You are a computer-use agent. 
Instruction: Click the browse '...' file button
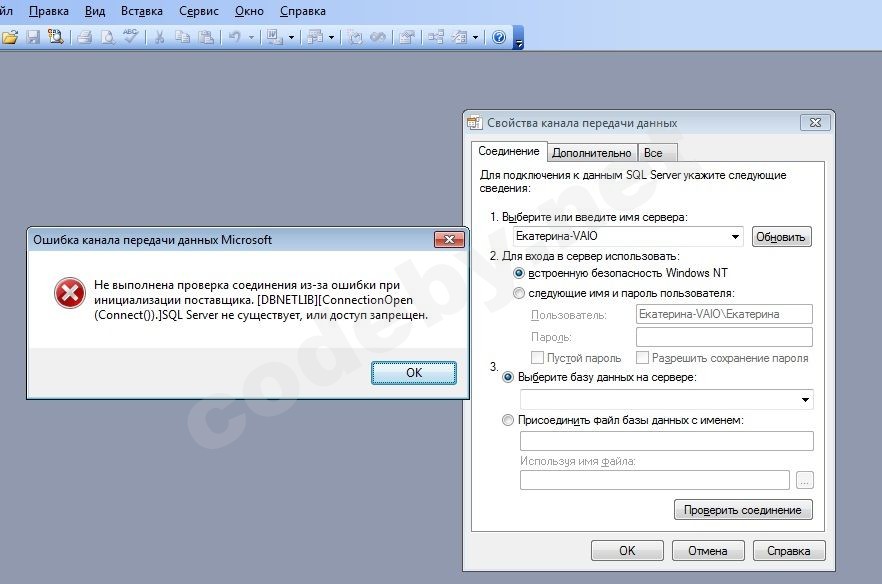(804, 480)
